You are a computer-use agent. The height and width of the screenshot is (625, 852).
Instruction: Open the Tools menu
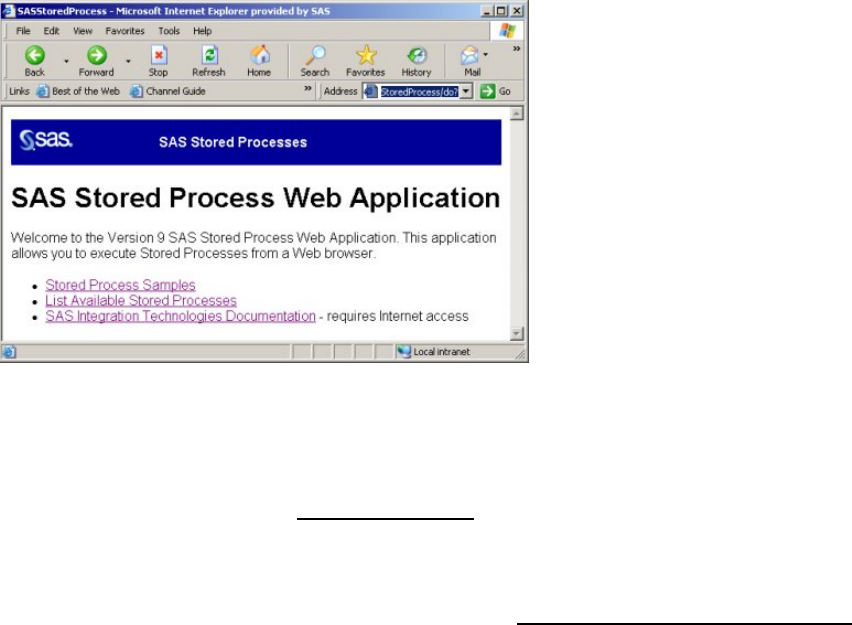click(x=169, y=31)
